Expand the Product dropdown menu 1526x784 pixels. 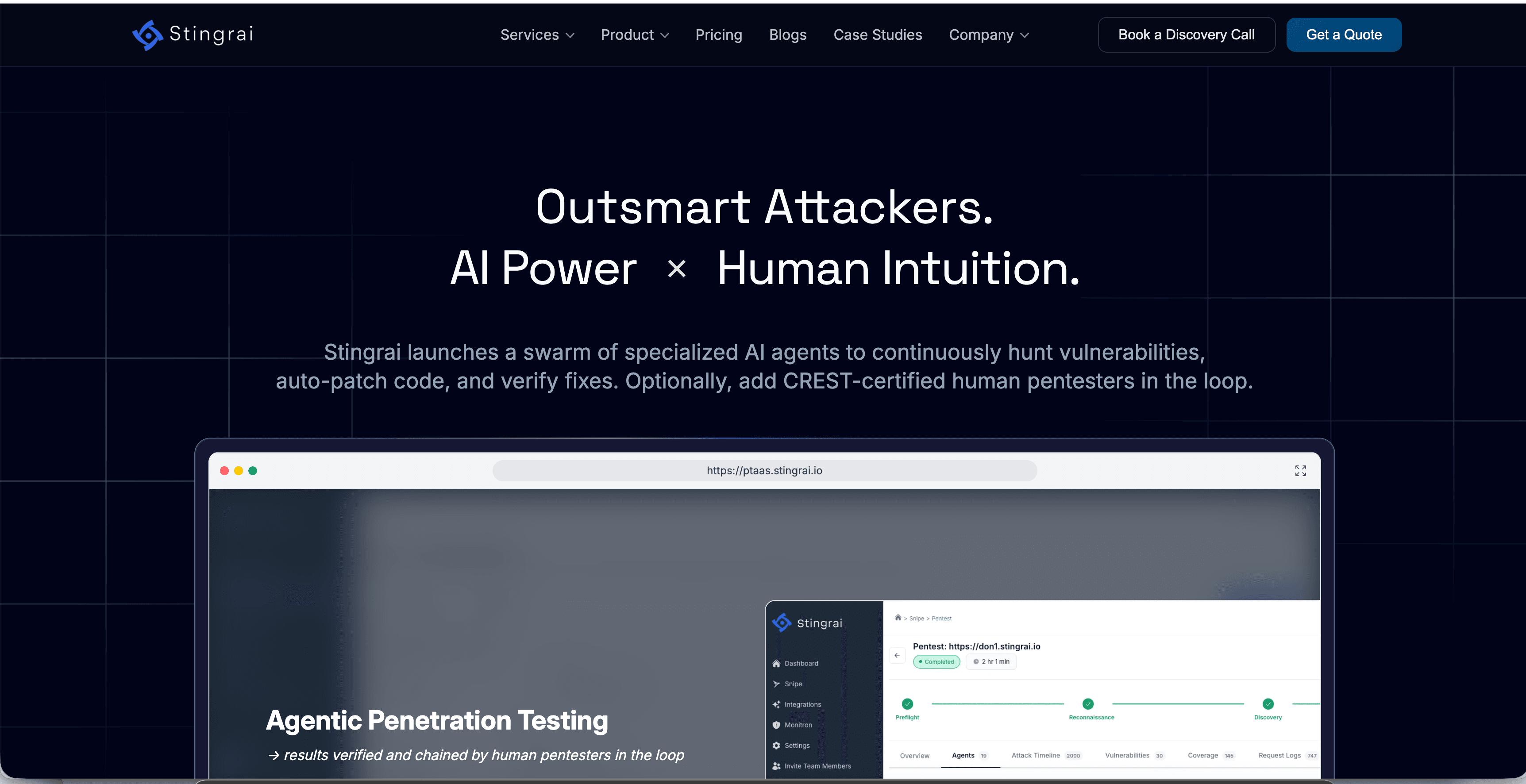[635, 35]
